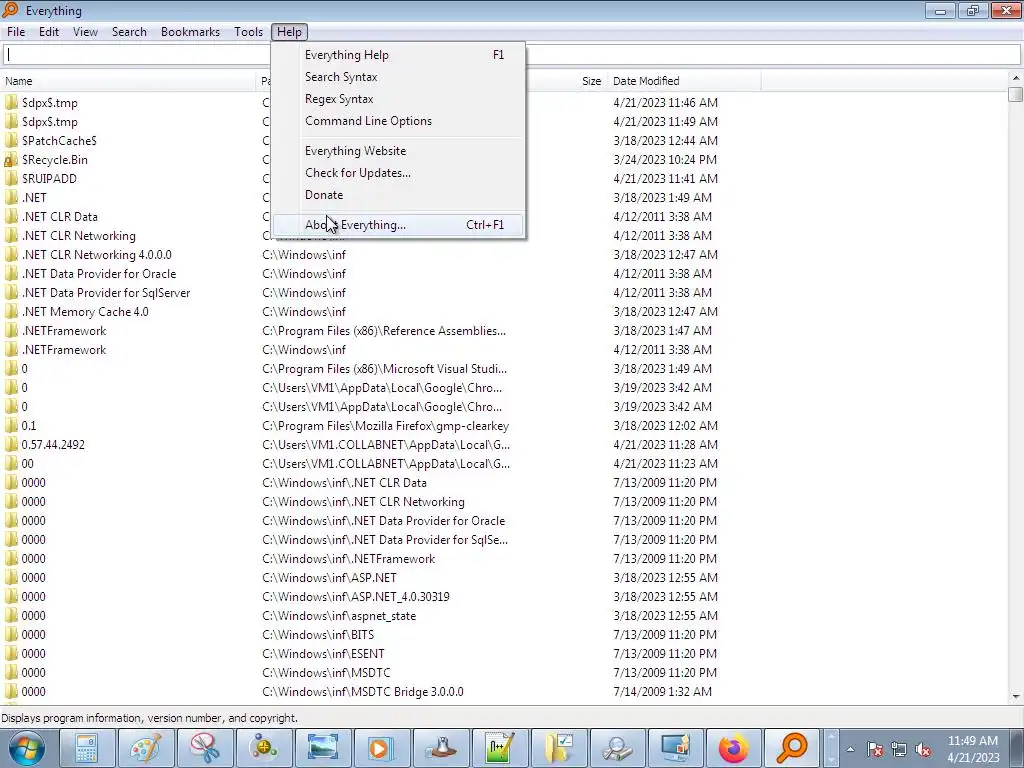
Task: Open the picture viewer taskbar icon
Action: pyautogui.click(x=323, y=748)
